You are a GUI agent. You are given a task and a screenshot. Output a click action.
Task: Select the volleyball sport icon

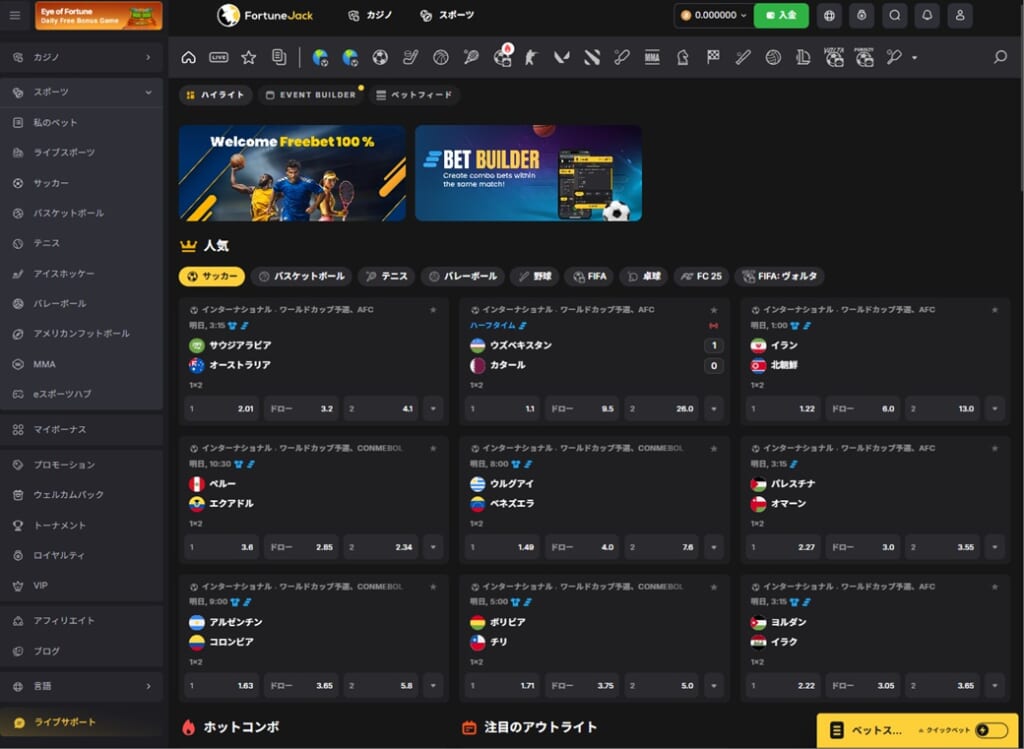point(773,57)
